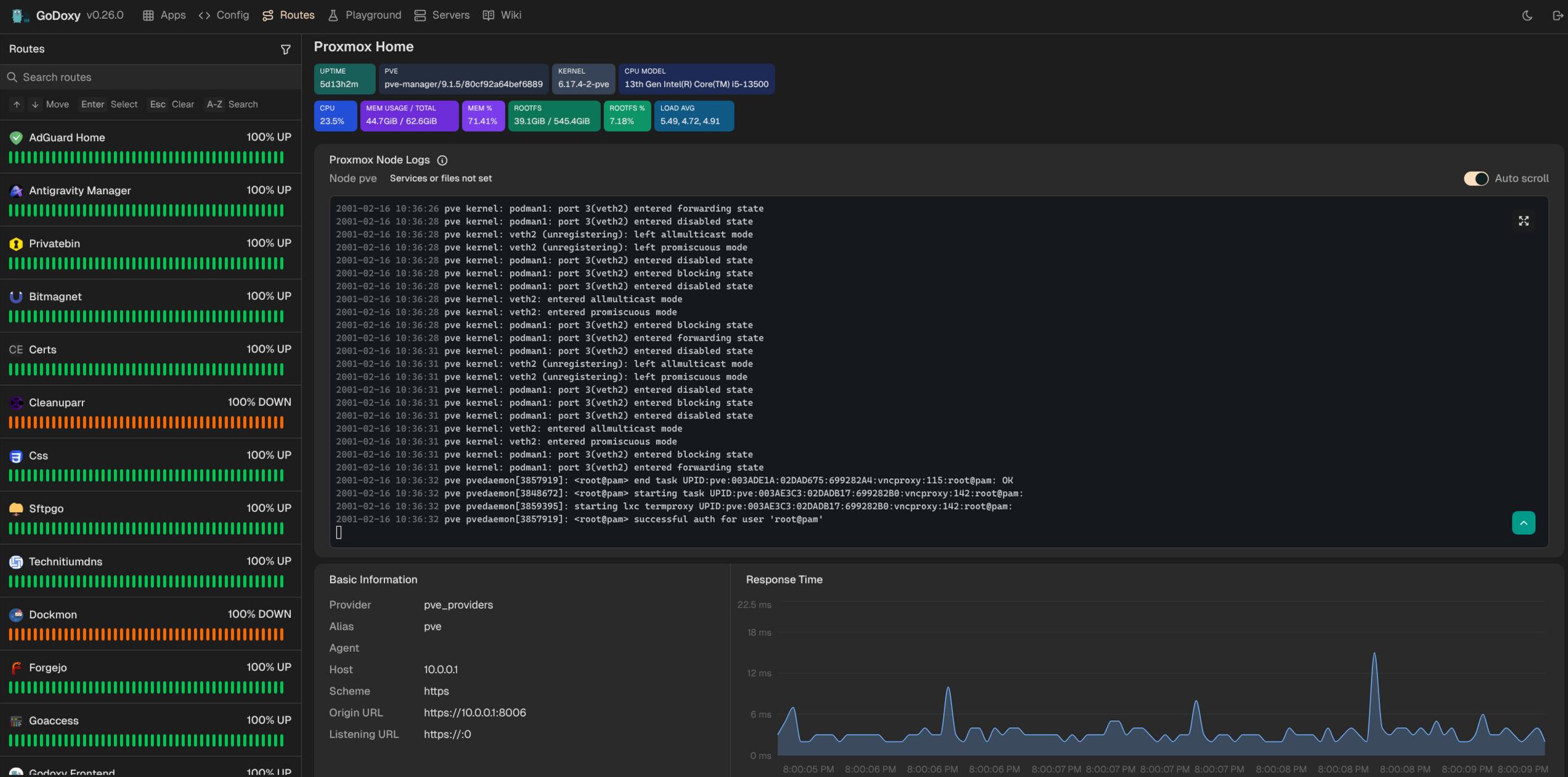The image size is (1568, 777).
Task: Toggle dark mode moon icon
Action: pos(1527,15)
